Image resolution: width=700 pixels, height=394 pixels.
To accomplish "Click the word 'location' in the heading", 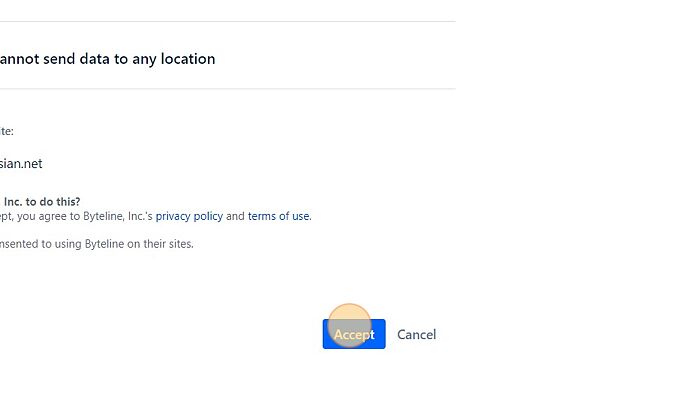I will pyautogui.click(x=188, y=59).
